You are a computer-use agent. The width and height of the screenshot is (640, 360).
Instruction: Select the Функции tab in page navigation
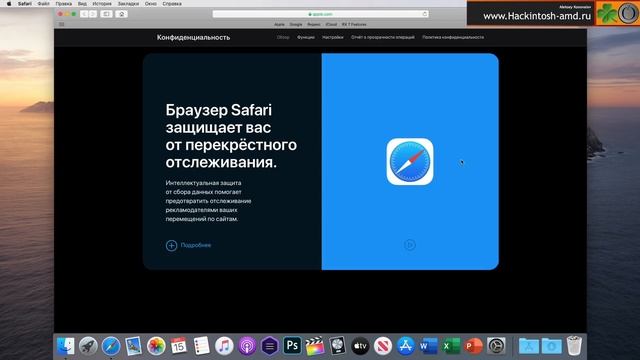pyautogui.click(x=306, y=37)
